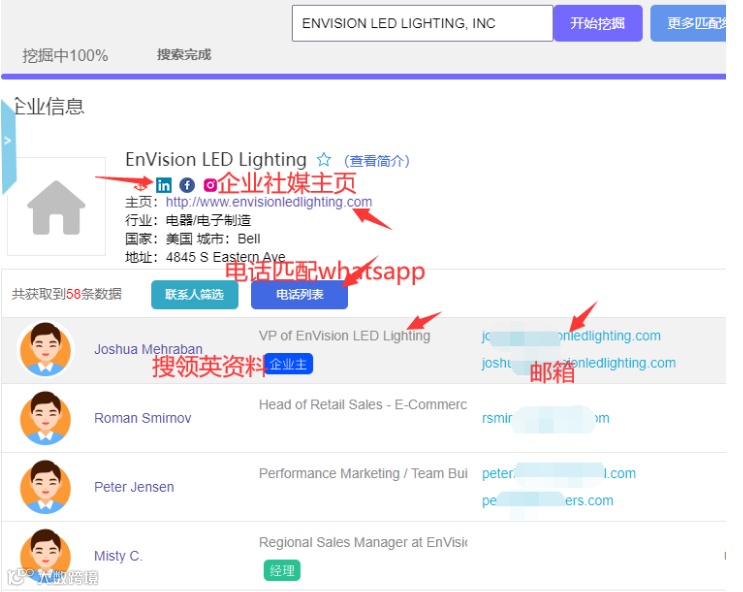
Task: Click the 企业主 tag on Joshua's row
Action: click(288, 364)
